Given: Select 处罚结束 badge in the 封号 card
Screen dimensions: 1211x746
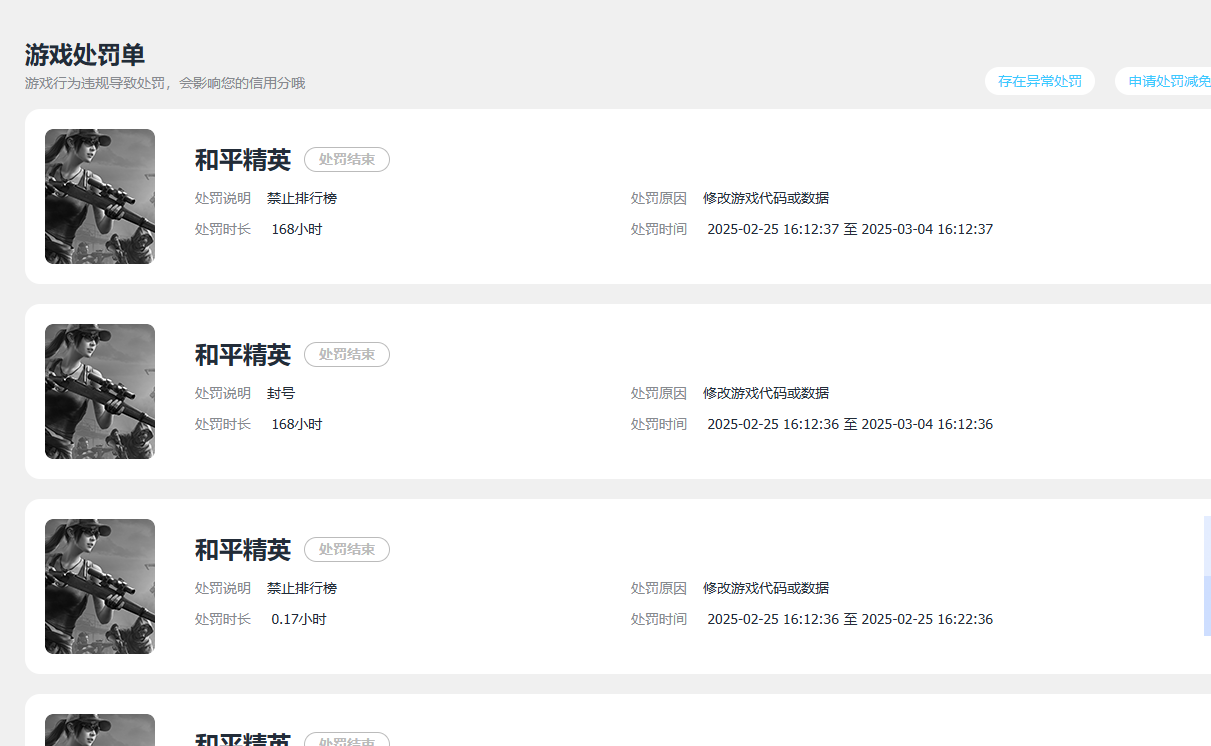Looking at the screenshot, I should tap(347, 354).
